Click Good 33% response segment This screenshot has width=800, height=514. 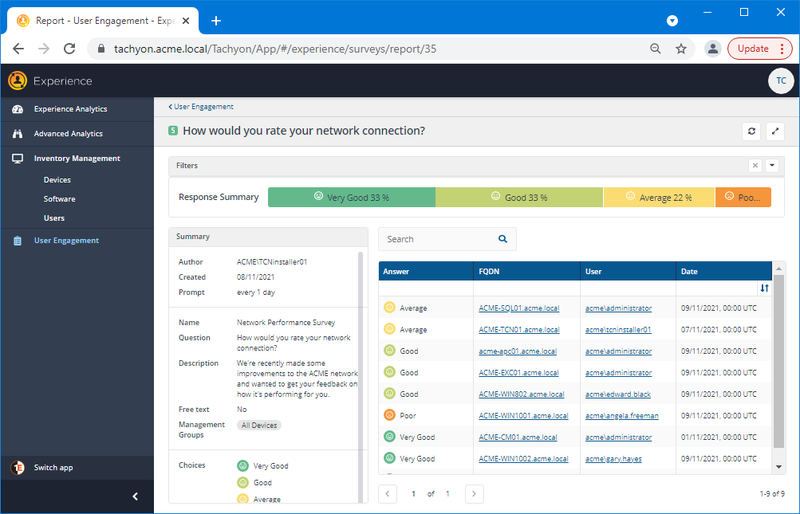519,197
